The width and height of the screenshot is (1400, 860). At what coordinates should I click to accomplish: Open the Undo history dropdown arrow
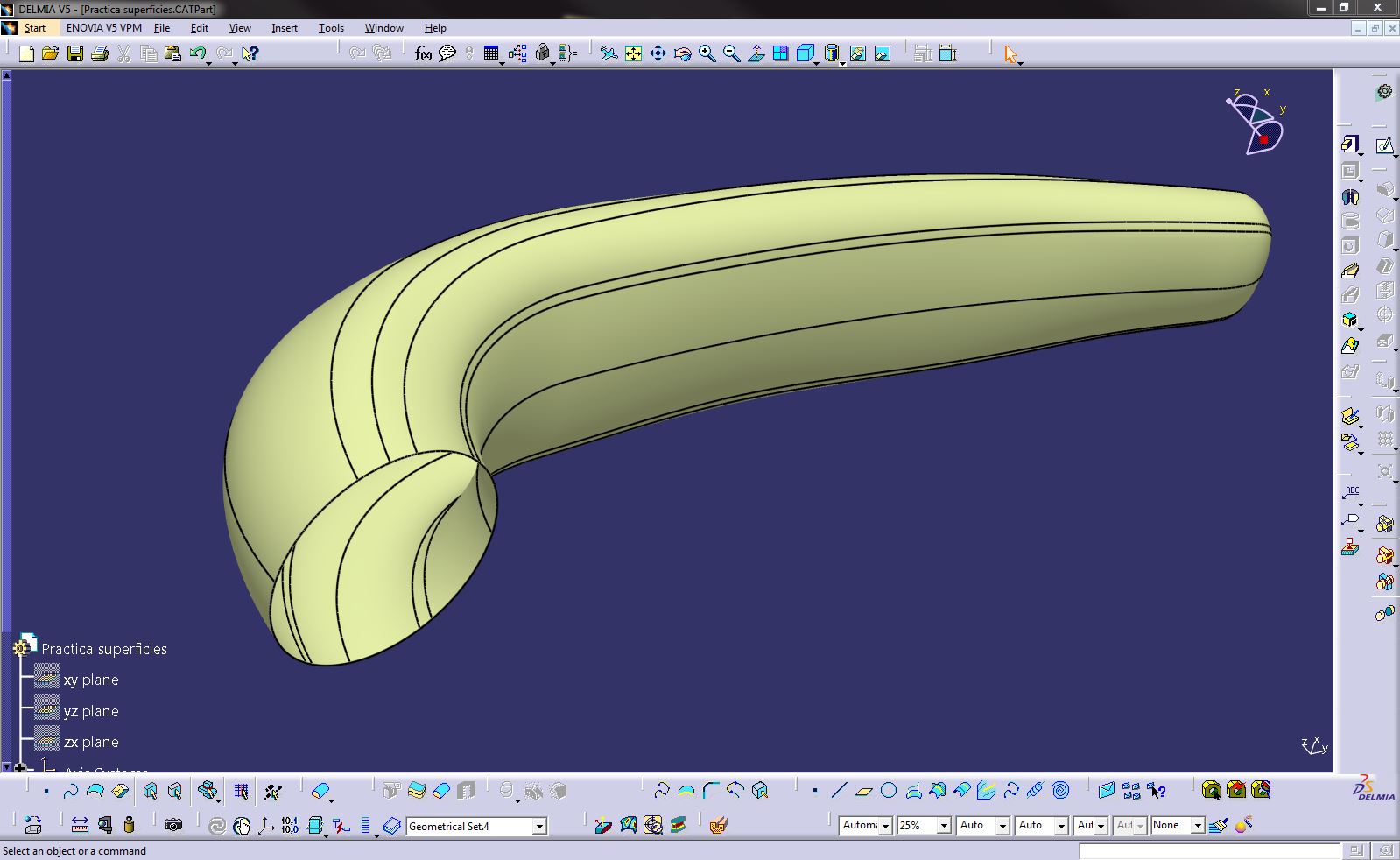coord(209,63)
